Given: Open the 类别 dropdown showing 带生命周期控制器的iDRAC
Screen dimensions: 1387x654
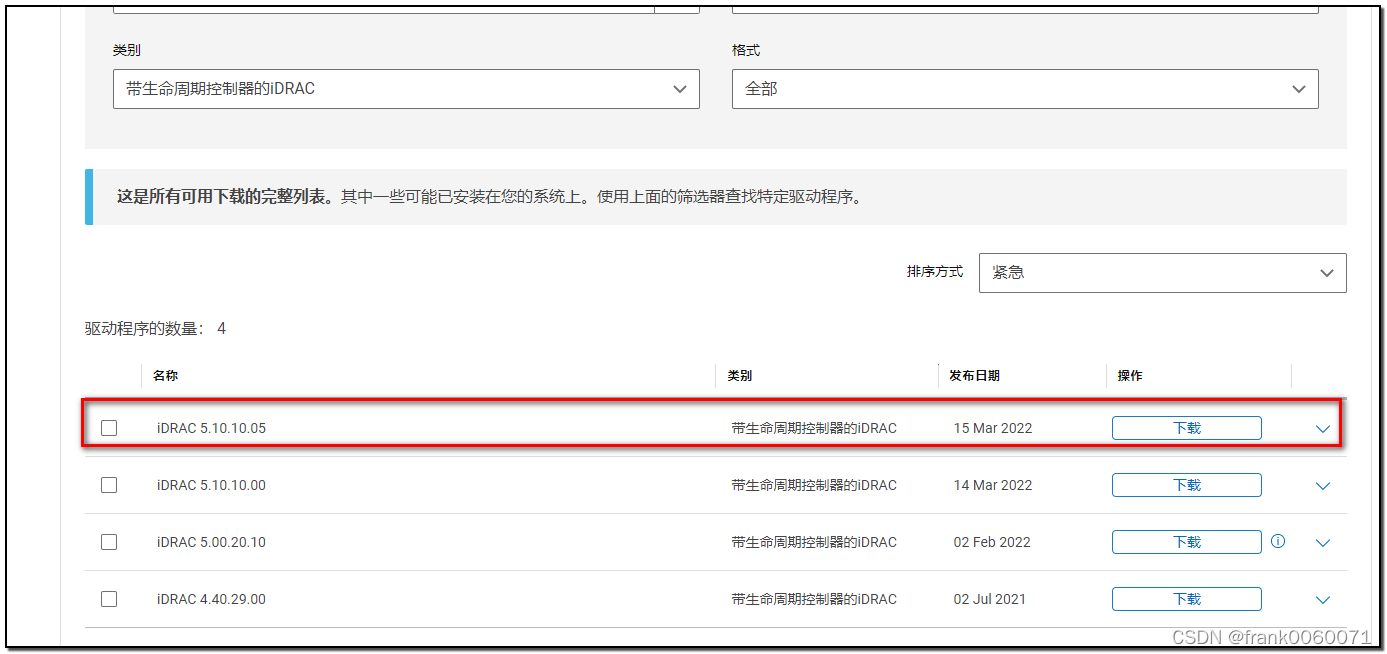Looking at the screenshot, I should [x=406, y=89].
